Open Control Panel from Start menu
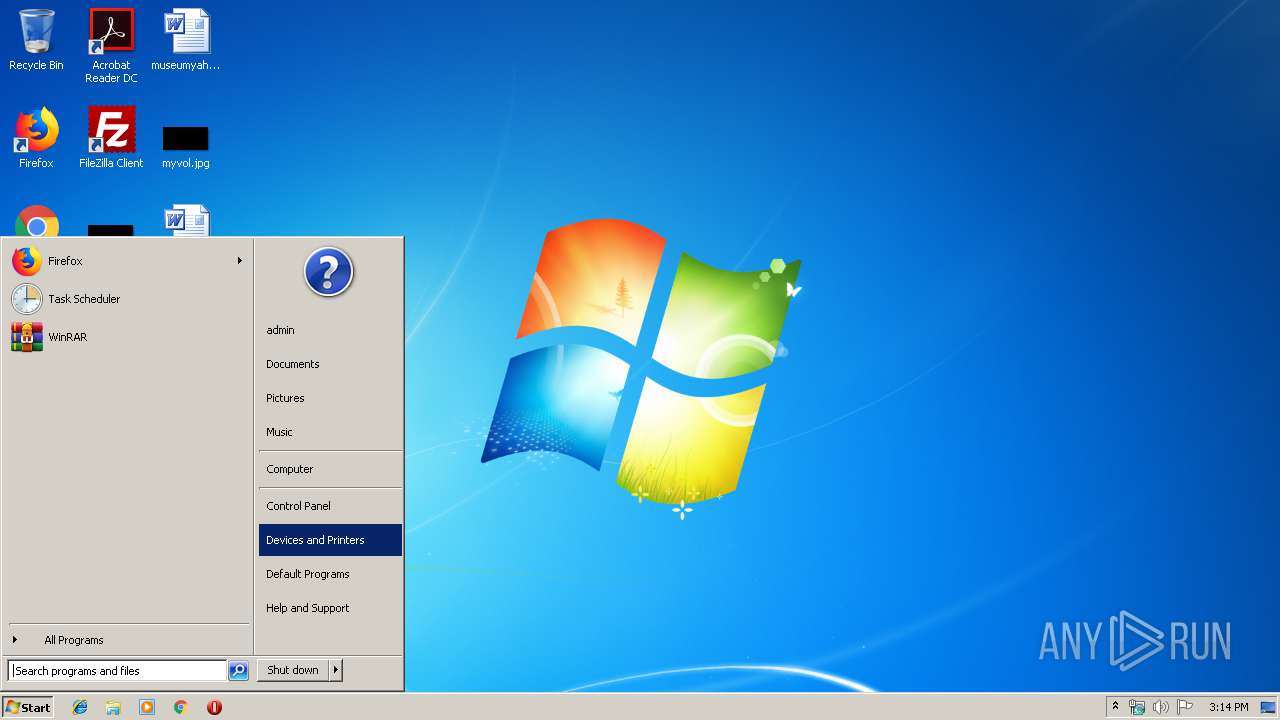 pos(330,506)
